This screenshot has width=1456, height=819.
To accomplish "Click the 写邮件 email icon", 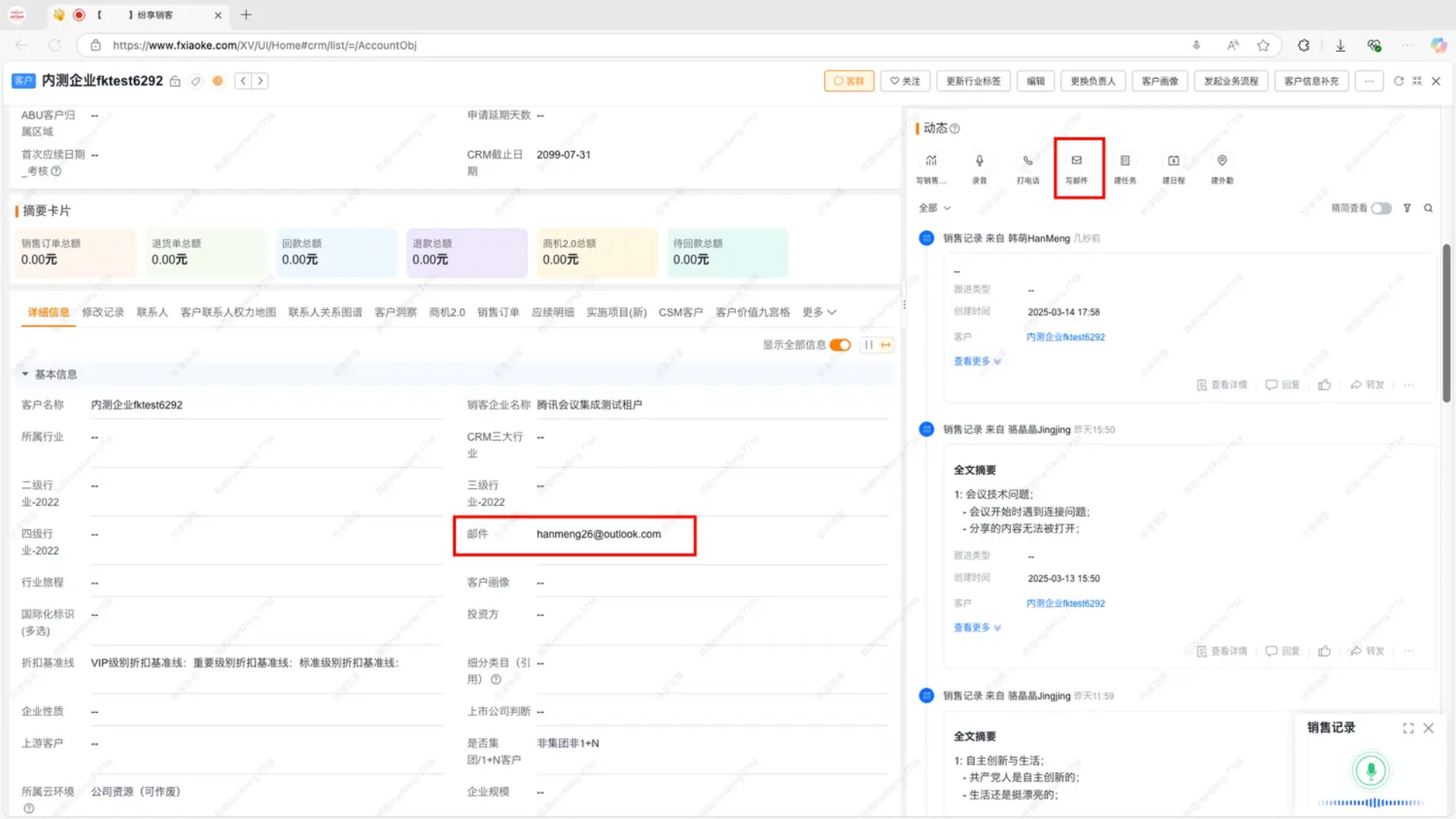I will [1076, 161].
